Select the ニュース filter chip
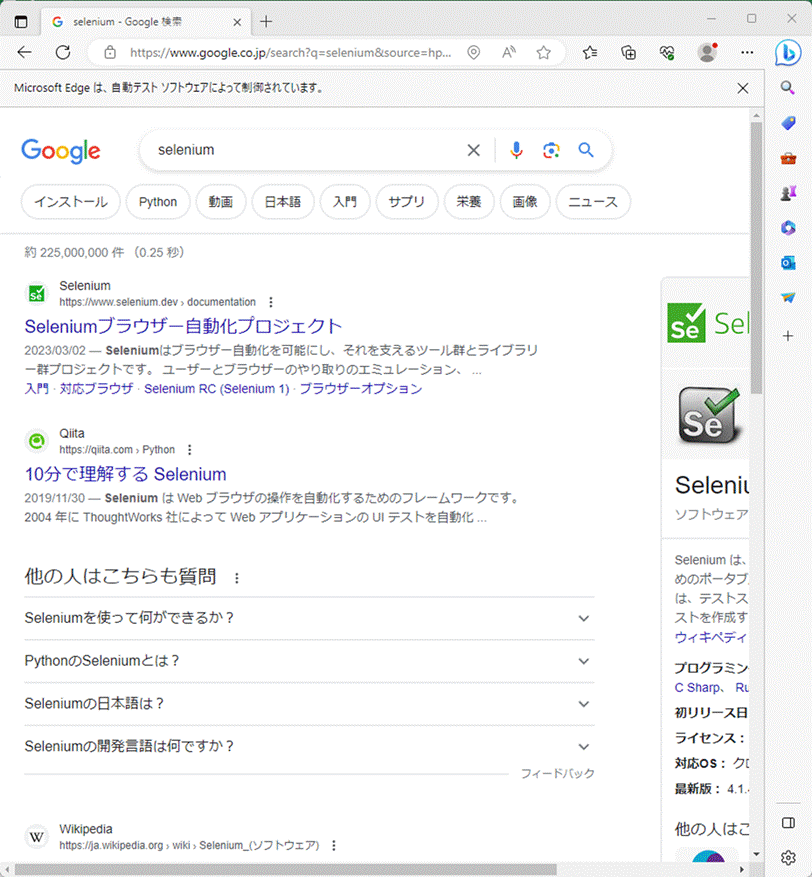Screen dimensions: 812x877 tap(593, 202)
